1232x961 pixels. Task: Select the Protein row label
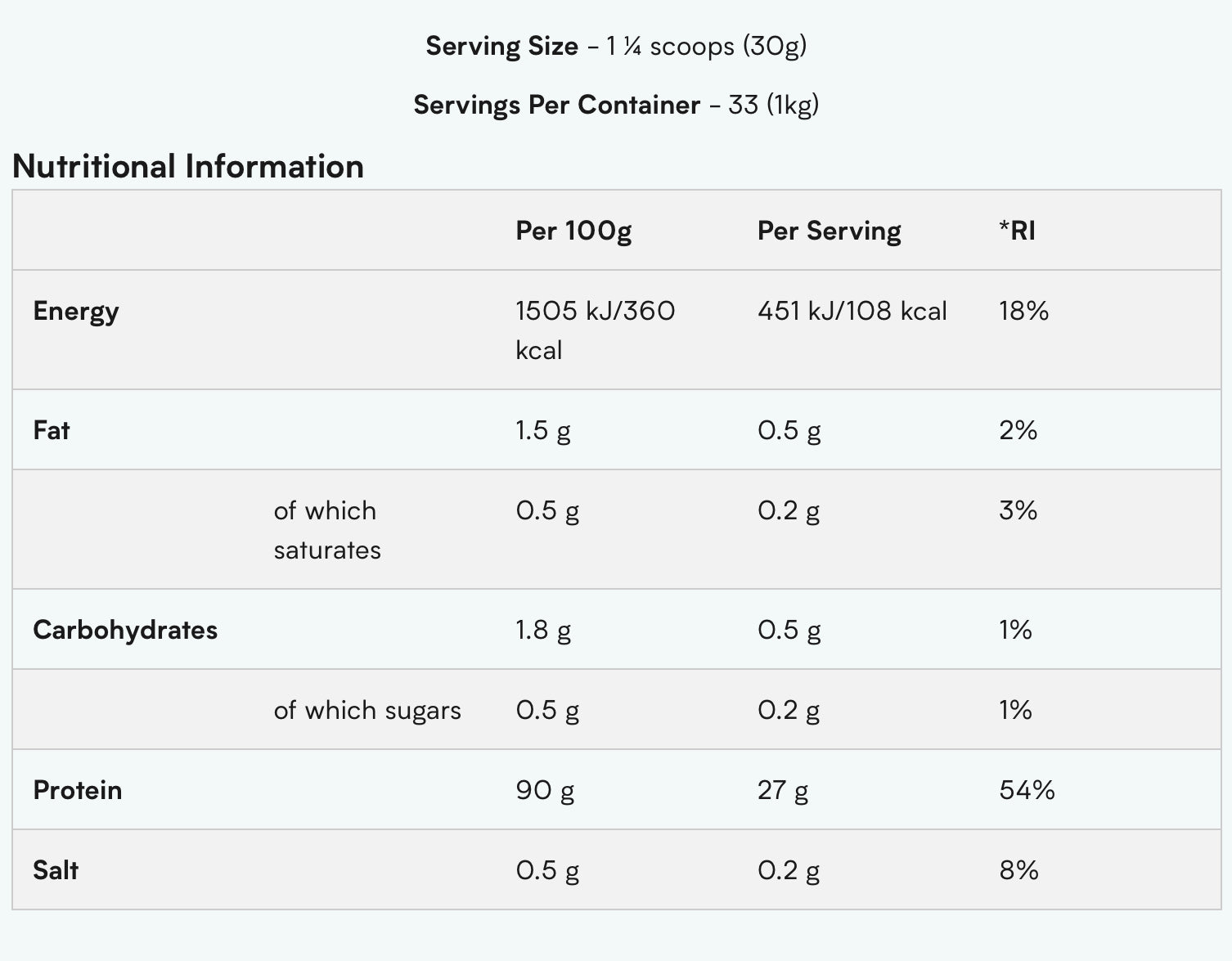click(x=78, y=790)
